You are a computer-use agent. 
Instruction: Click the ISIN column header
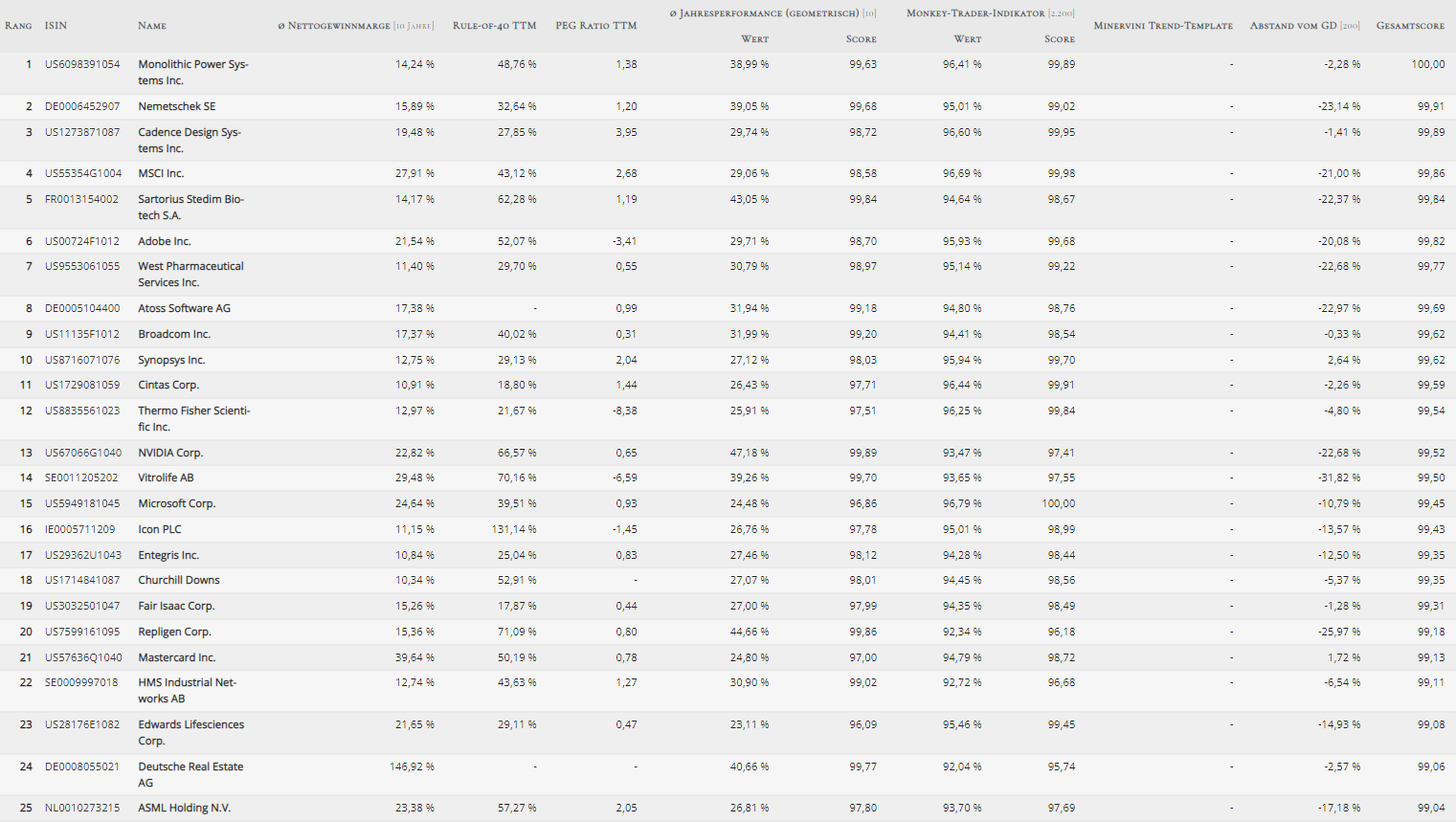pyautogui.click(x=56, y=26)
